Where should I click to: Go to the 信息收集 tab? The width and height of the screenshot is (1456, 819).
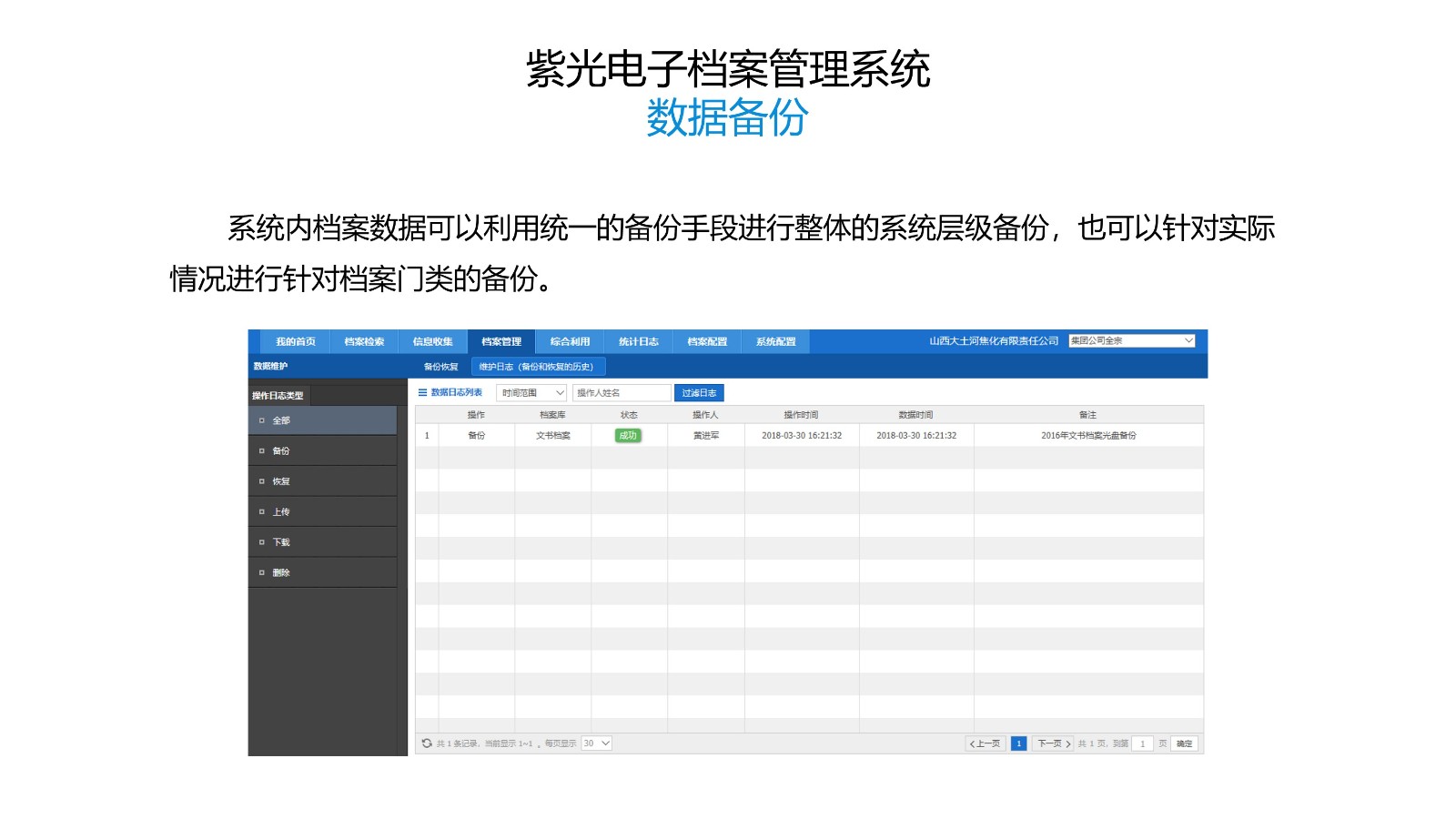(433, 342)
